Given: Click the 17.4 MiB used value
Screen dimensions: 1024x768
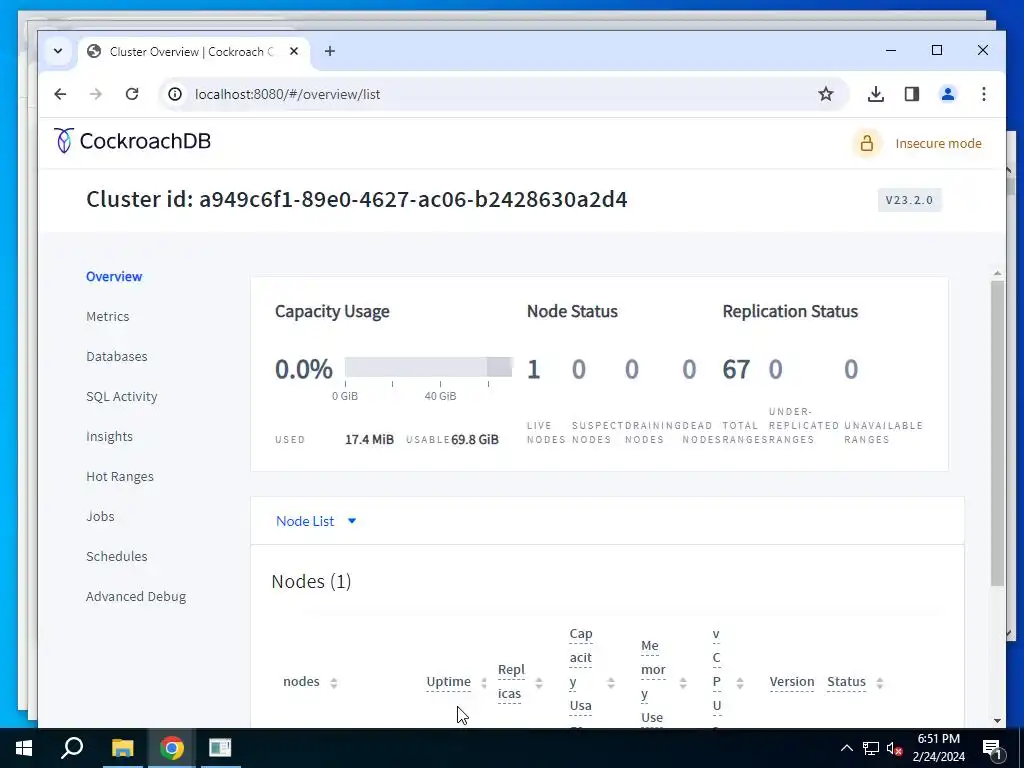Looking at the screenshot, I should [x=370, y=440].
